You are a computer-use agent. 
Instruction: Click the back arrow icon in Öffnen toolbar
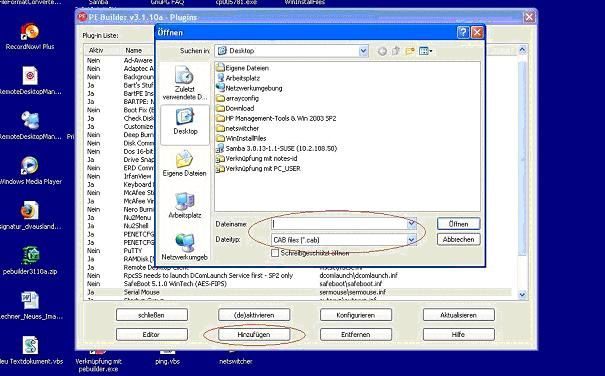[382, 51]
